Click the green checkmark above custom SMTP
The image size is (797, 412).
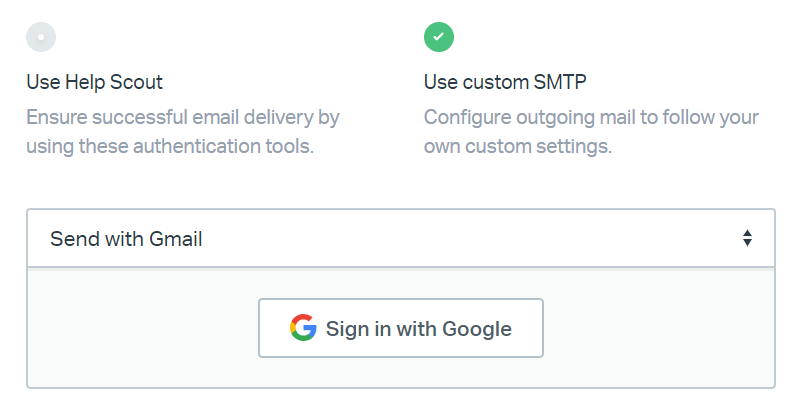coord(439,37)
